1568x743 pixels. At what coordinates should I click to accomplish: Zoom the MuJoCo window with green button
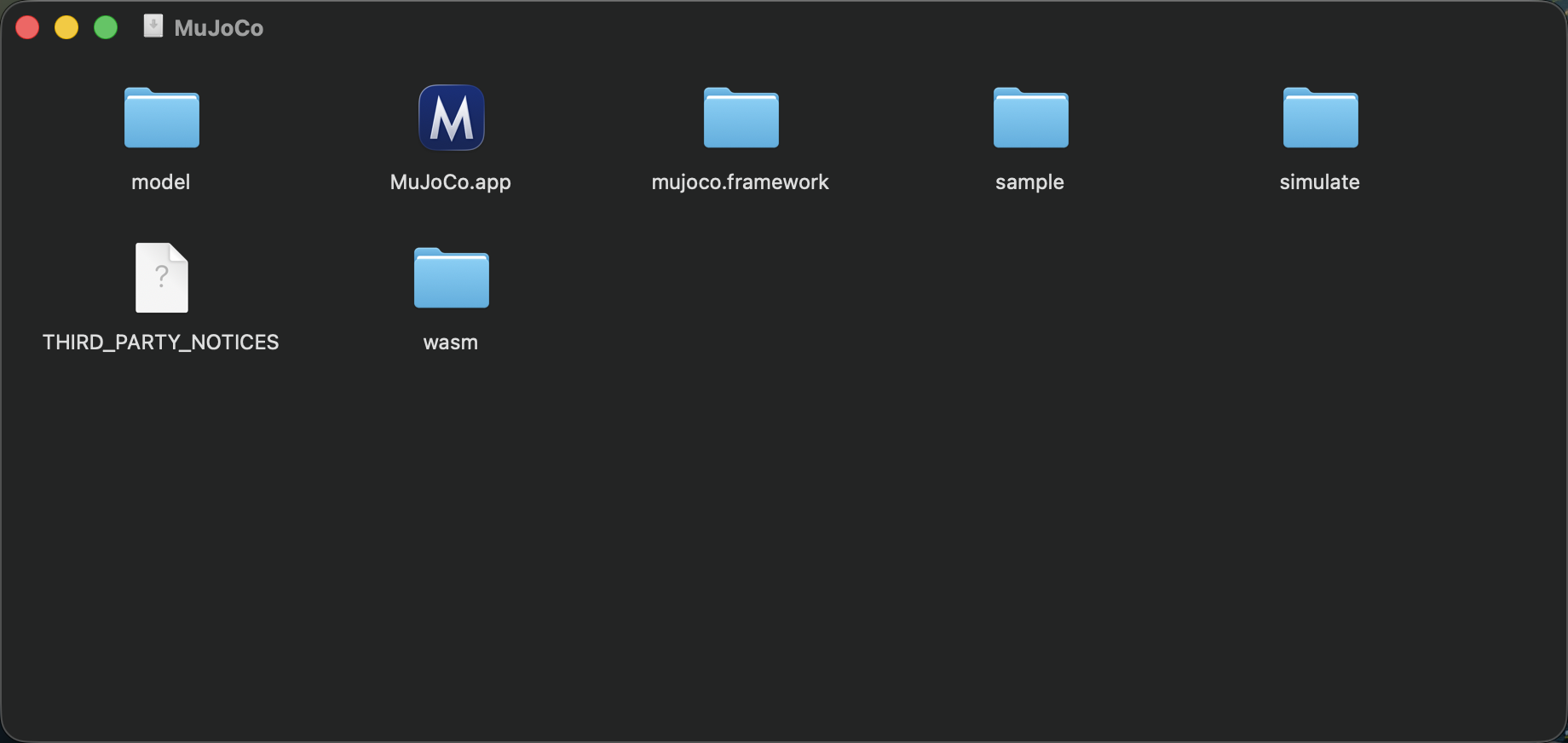[x=106, y=27]
